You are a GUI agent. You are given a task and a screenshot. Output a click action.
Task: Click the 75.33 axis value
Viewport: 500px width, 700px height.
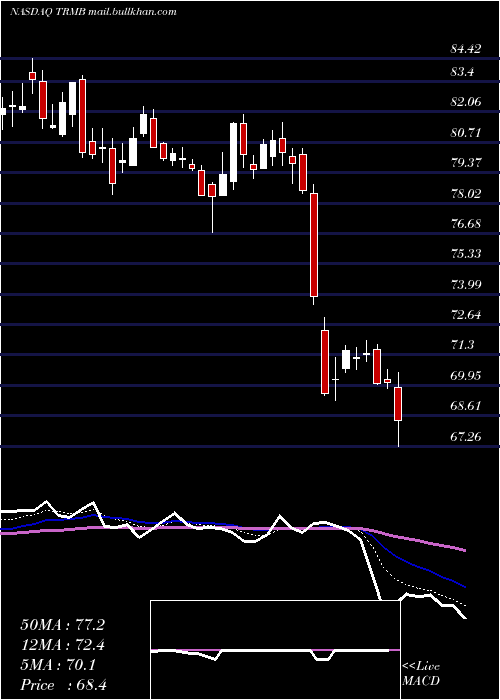point(466,254)
